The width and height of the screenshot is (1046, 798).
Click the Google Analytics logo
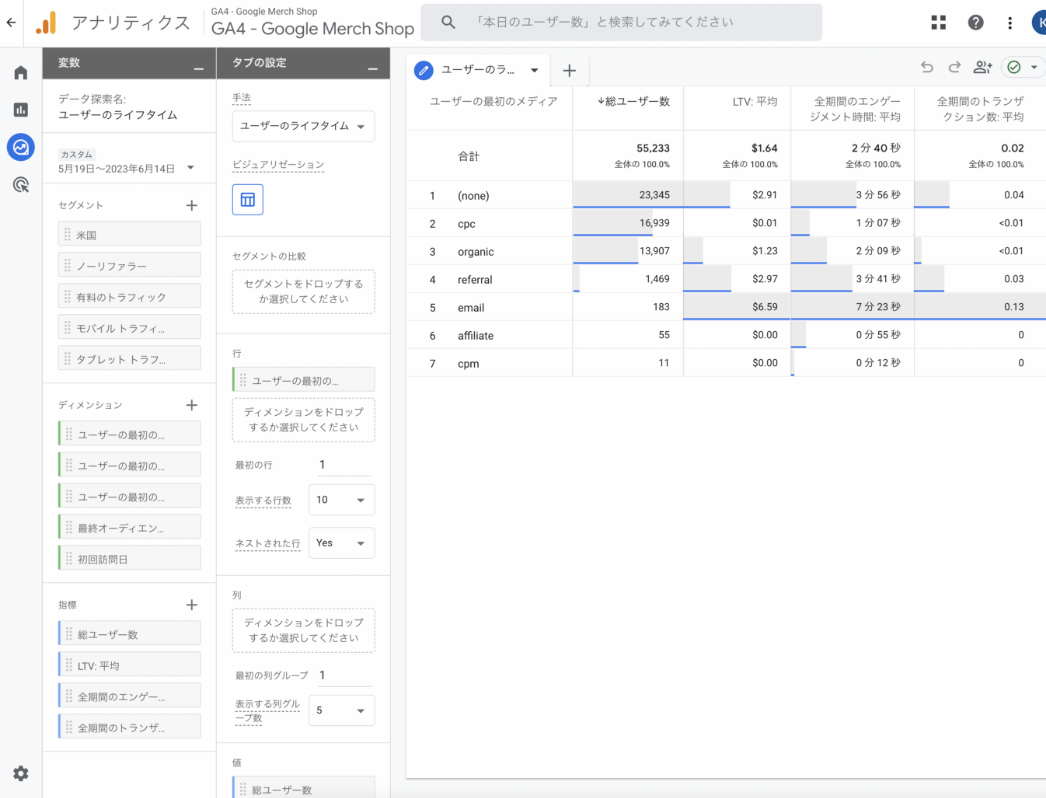(46, 23)
